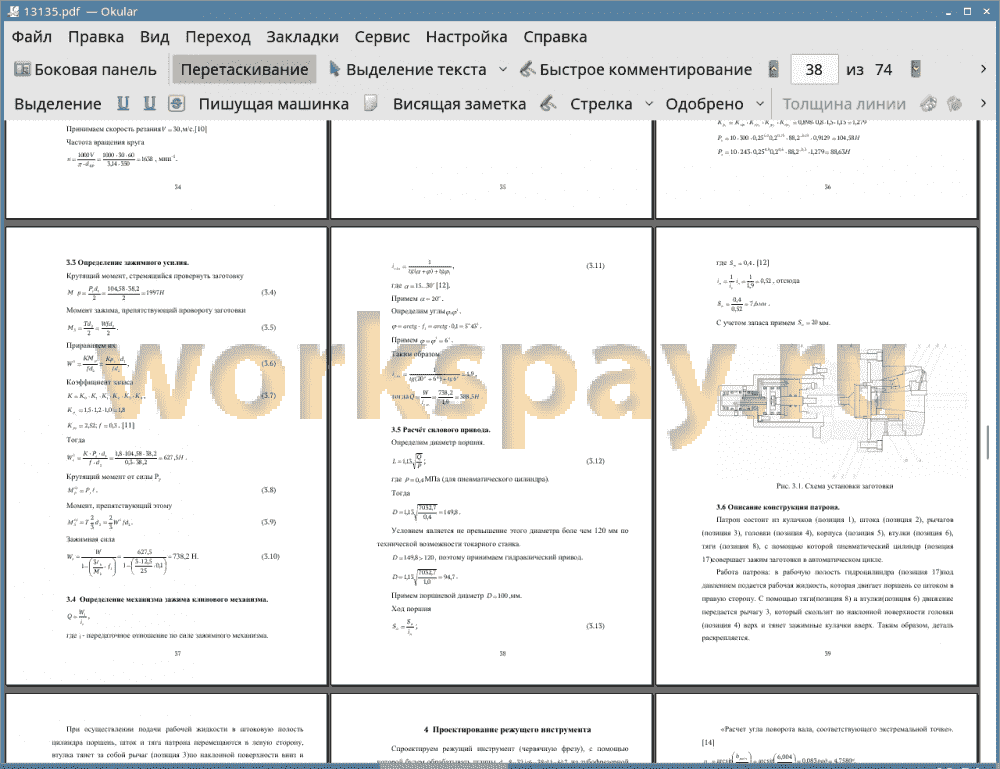This screenshot has width=1000, height=769.
Task: Show hidden items of the annotation toolbar
Action: (x=983, y=103)
